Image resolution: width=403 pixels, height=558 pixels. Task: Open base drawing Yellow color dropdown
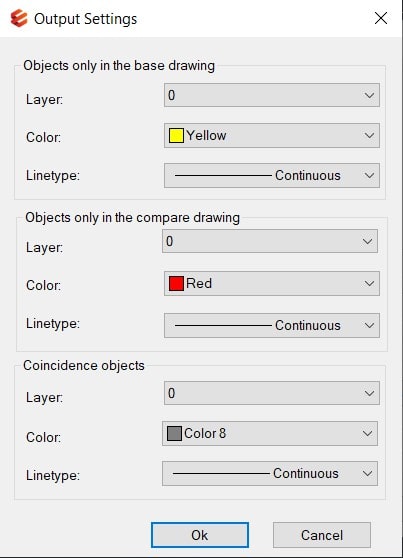pyautogui.click(x=272, y=136)
